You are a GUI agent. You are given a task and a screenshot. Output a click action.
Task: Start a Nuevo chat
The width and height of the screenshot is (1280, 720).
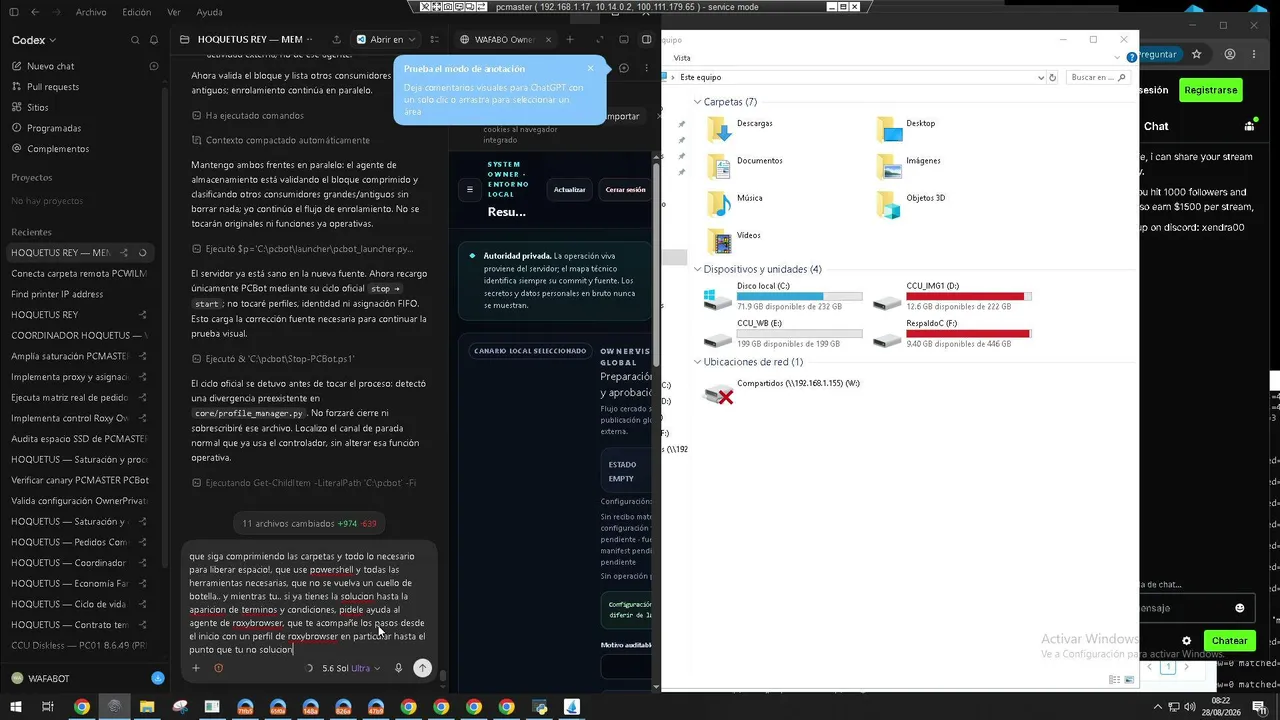click(50, 66)
